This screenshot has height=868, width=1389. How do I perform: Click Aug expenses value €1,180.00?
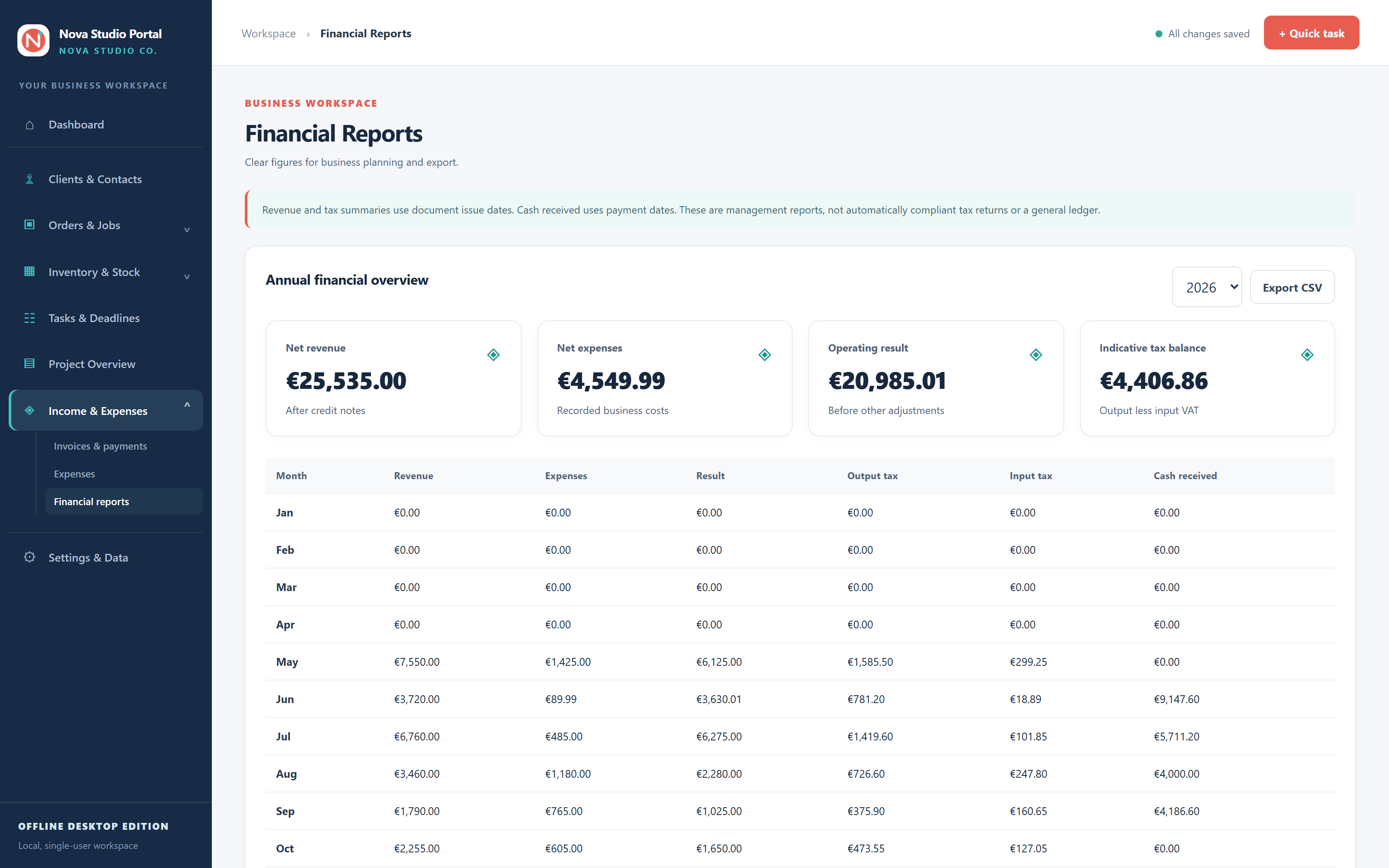click(x=568, y=773)
